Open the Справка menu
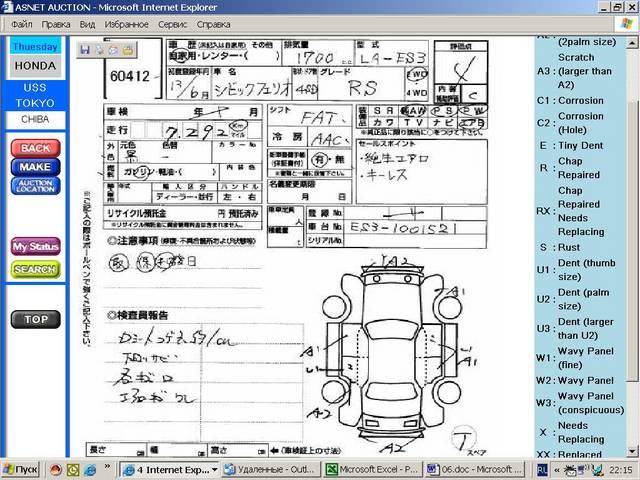Viewport: 640px width, 480px height. 213,24
